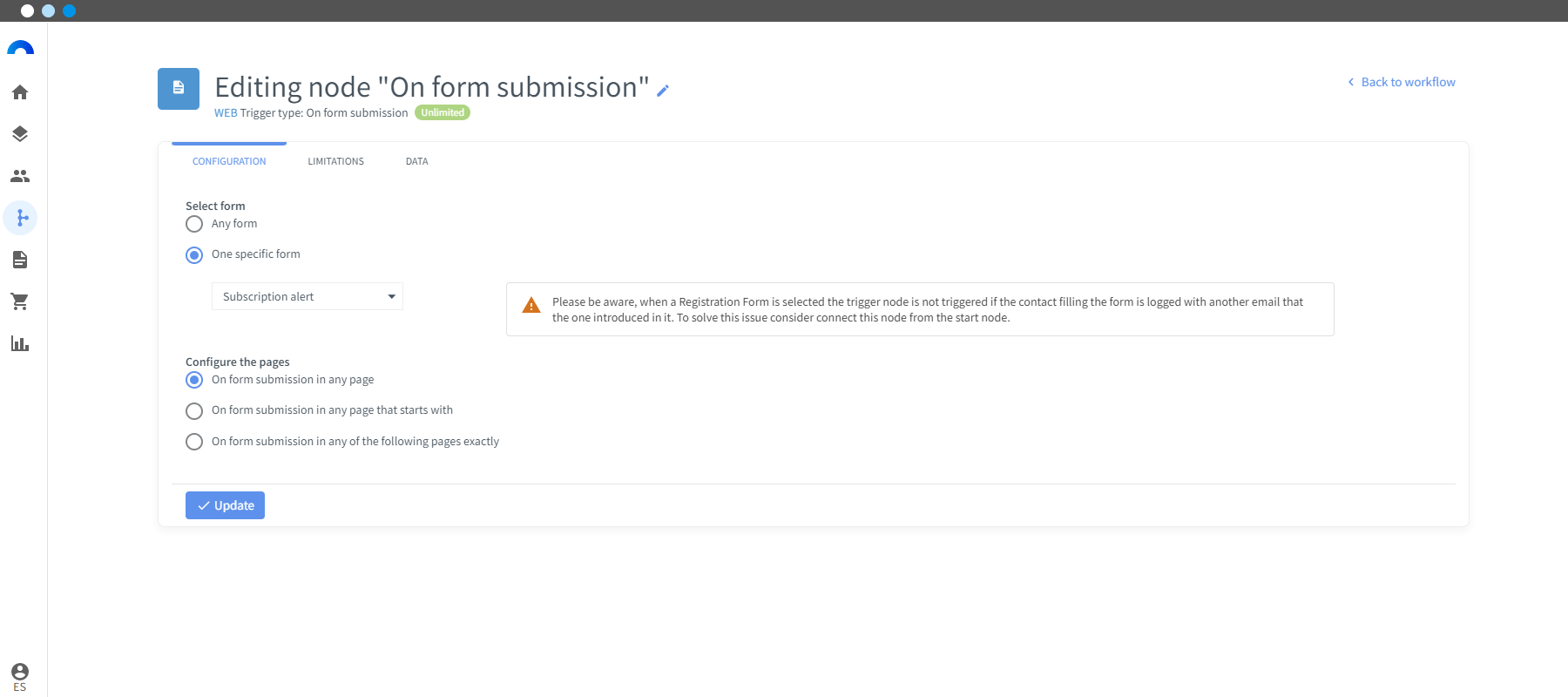Click the blue node document icon in the page header
This screenshot has width=1568, height=697.
pyautogui.click(x=179, y=89)
